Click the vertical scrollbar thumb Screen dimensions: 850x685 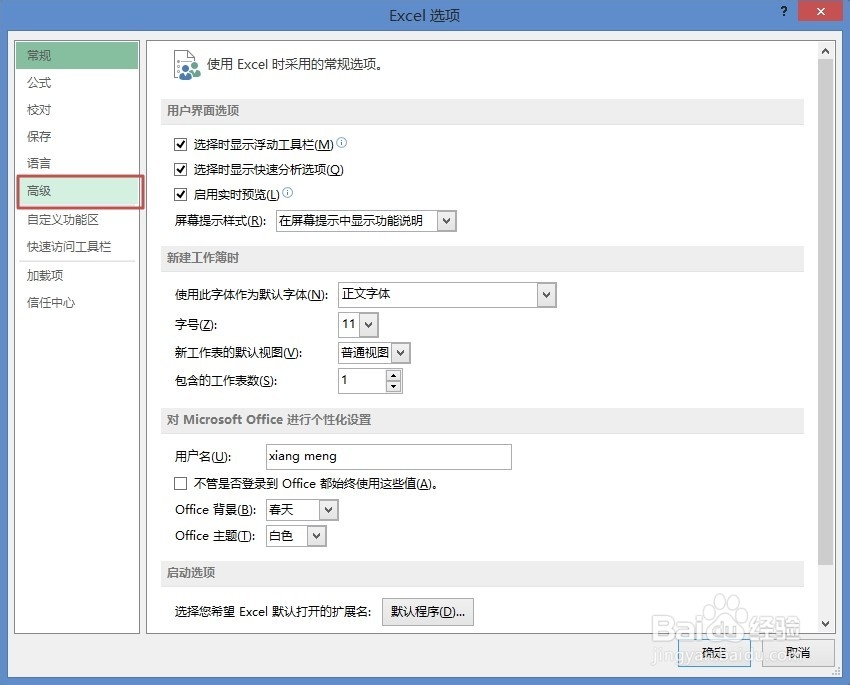825,312
